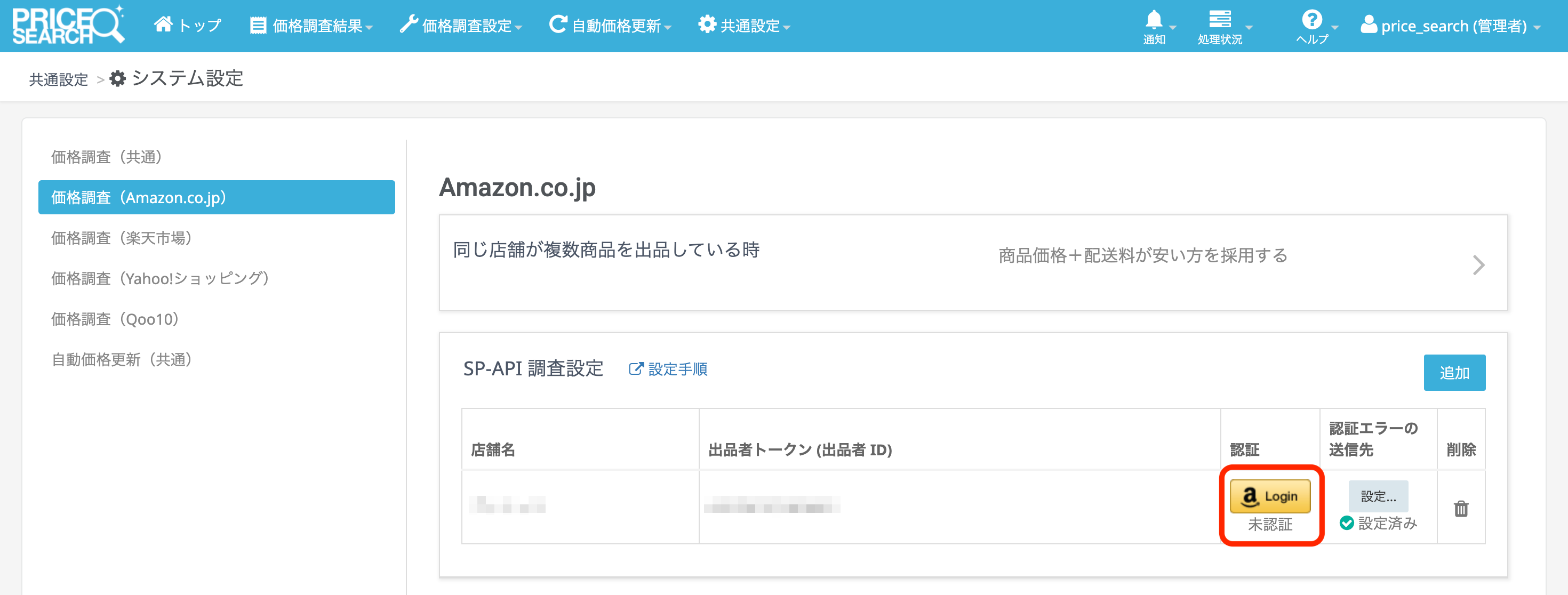Select 価格調査（Yahoo!ショッピング）in sidebar

tap(160, 279)
